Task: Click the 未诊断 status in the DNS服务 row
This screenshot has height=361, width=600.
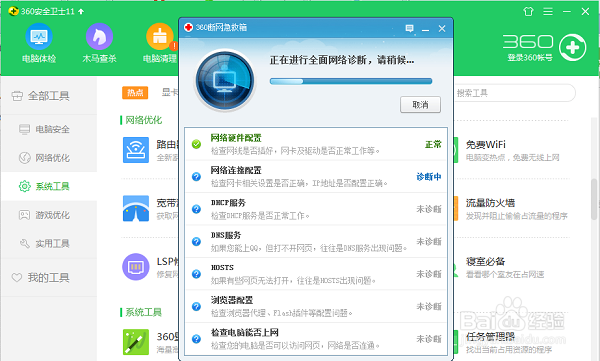Action: (x=429, y=242)
